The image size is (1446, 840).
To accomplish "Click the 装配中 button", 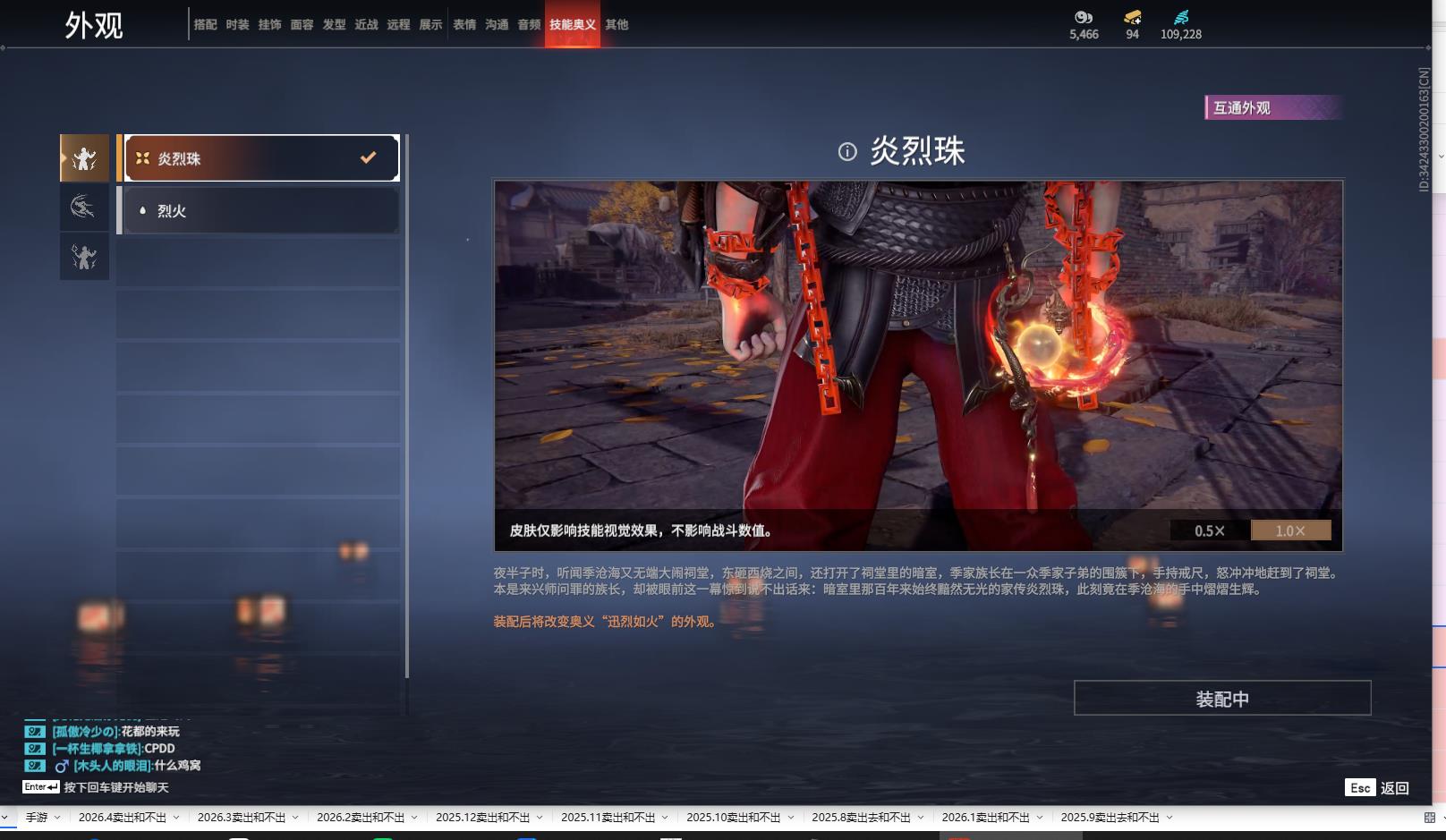I will [x=1221, y=698].
